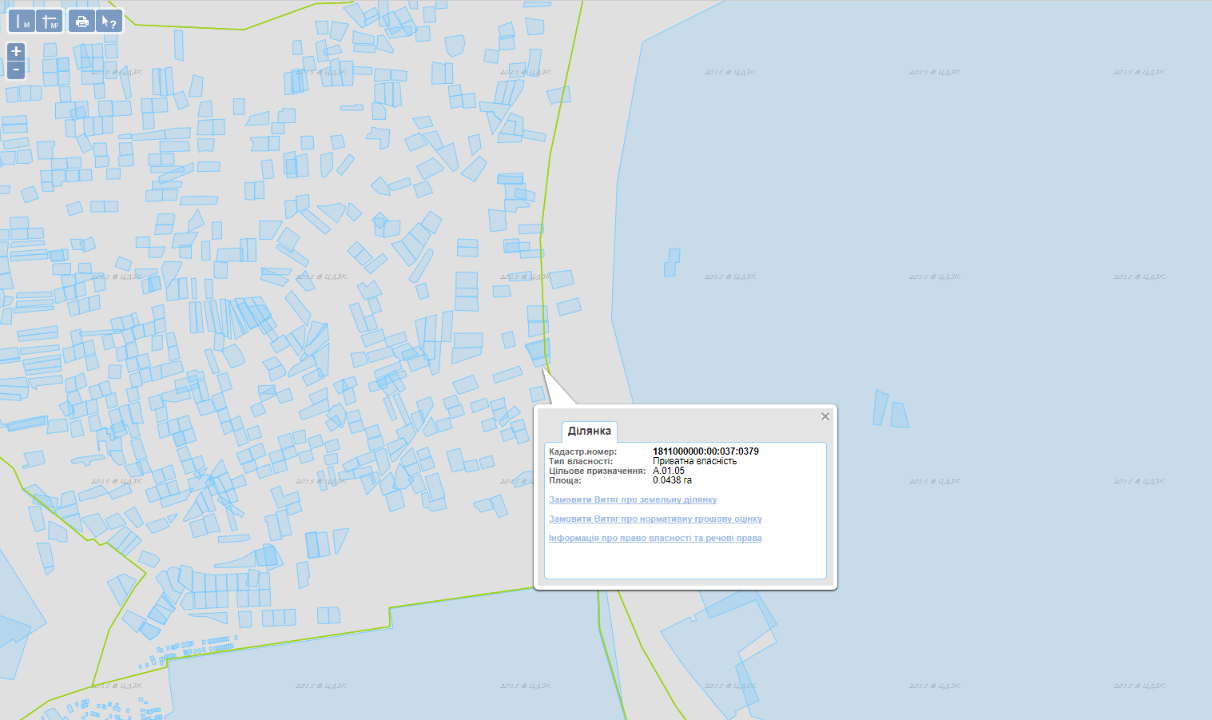Open the print map tool
The width and height of the screenshot is (1212, 720).
82,22
